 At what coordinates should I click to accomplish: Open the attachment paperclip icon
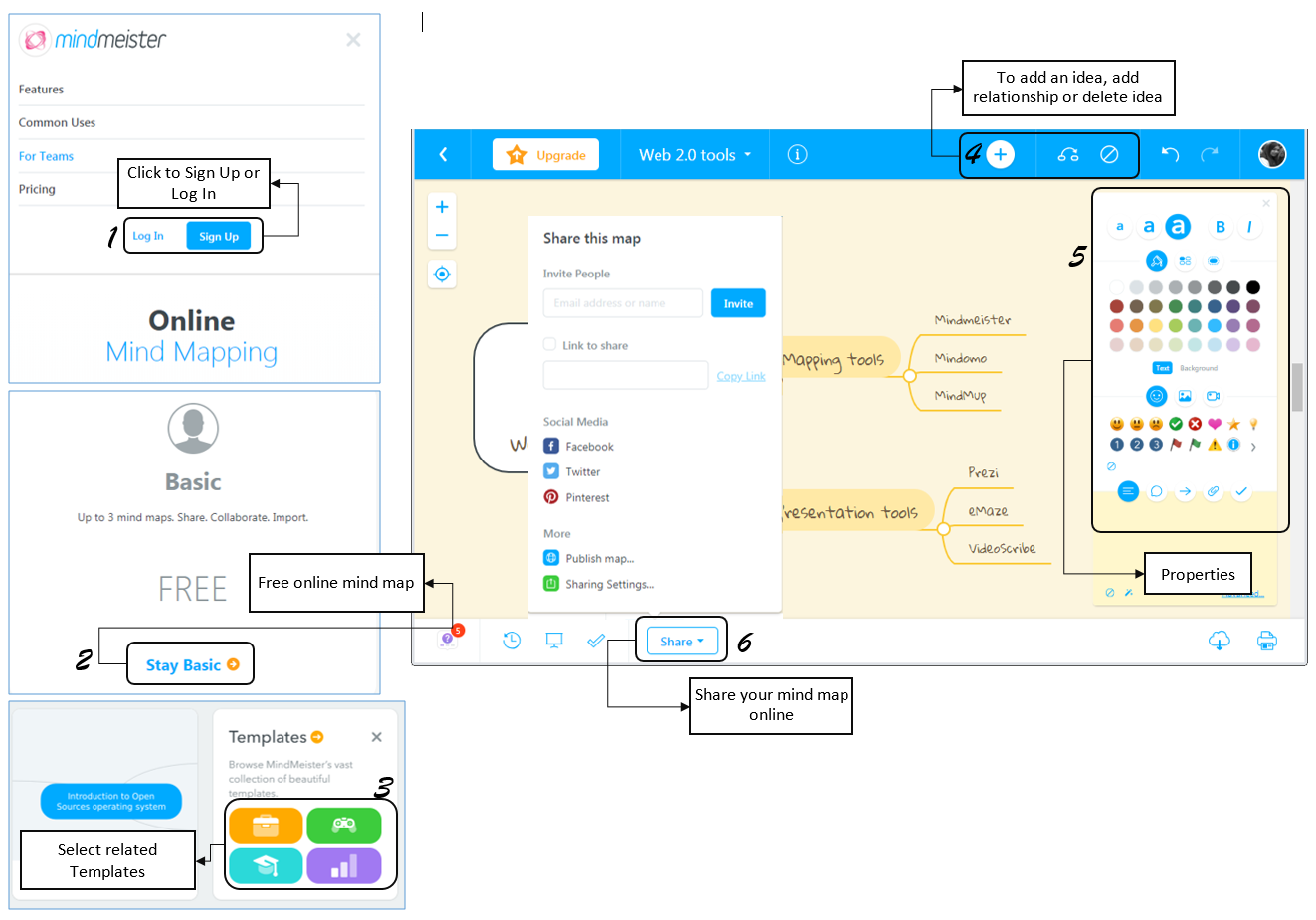[x=1213, y=491]
